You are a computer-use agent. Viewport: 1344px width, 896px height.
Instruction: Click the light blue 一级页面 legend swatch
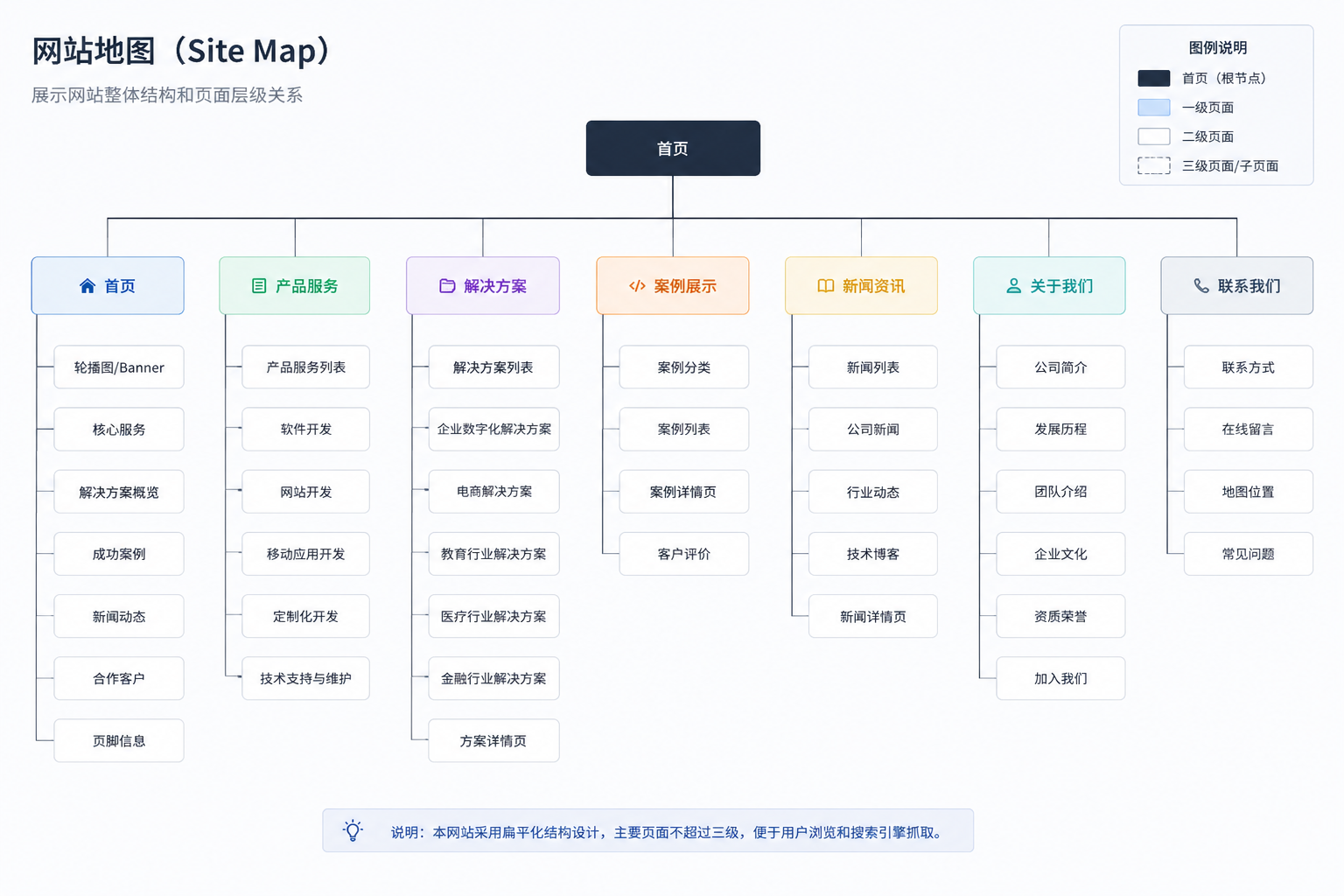point(1153,108)
